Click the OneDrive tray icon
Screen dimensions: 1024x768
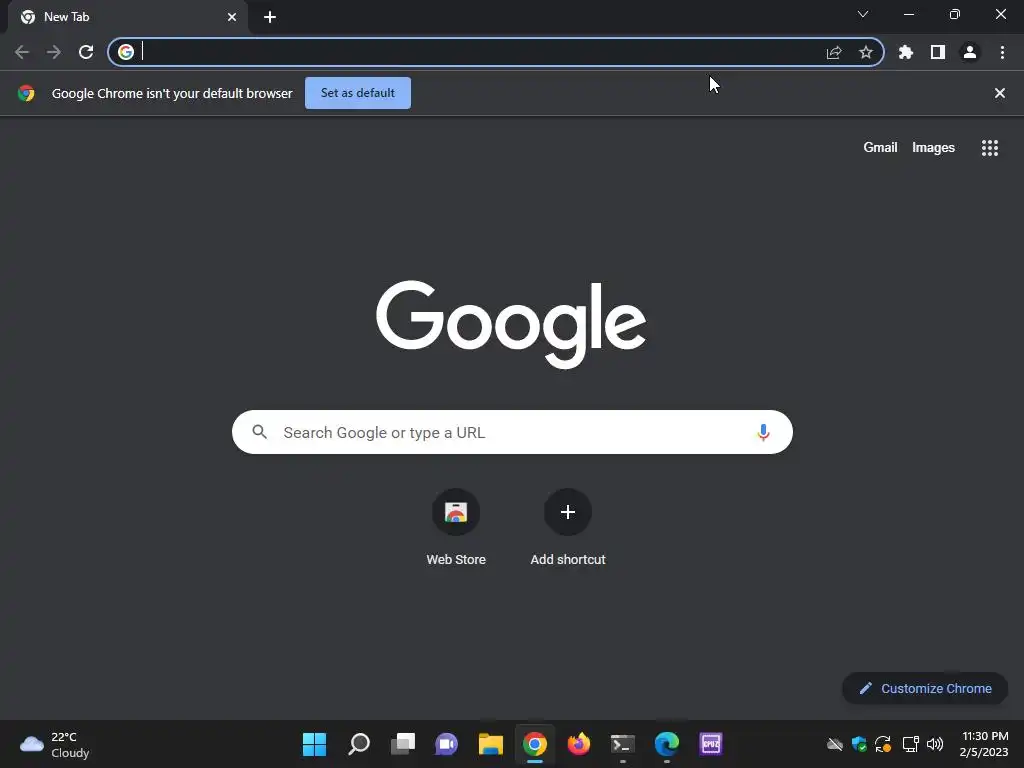835,744
